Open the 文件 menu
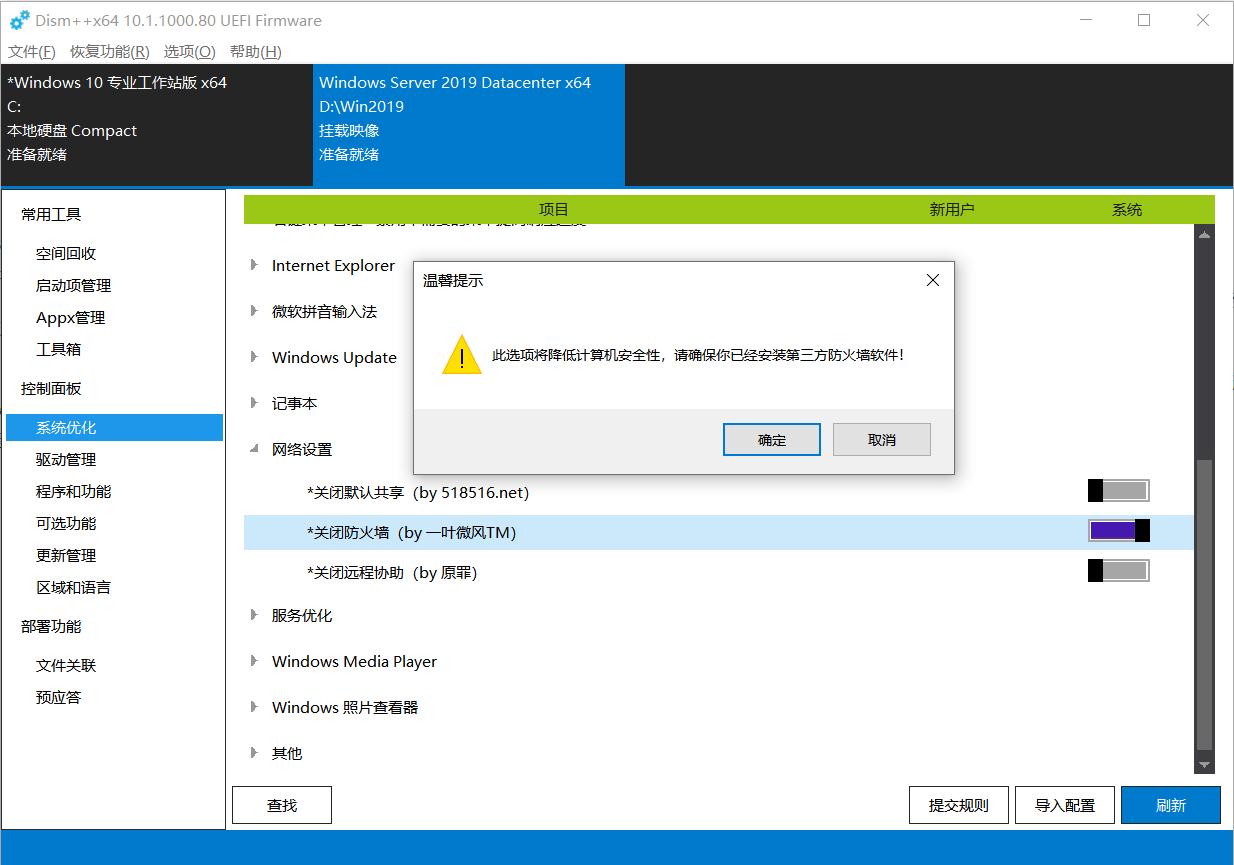The image size is (1234, 865). point(30,51)
